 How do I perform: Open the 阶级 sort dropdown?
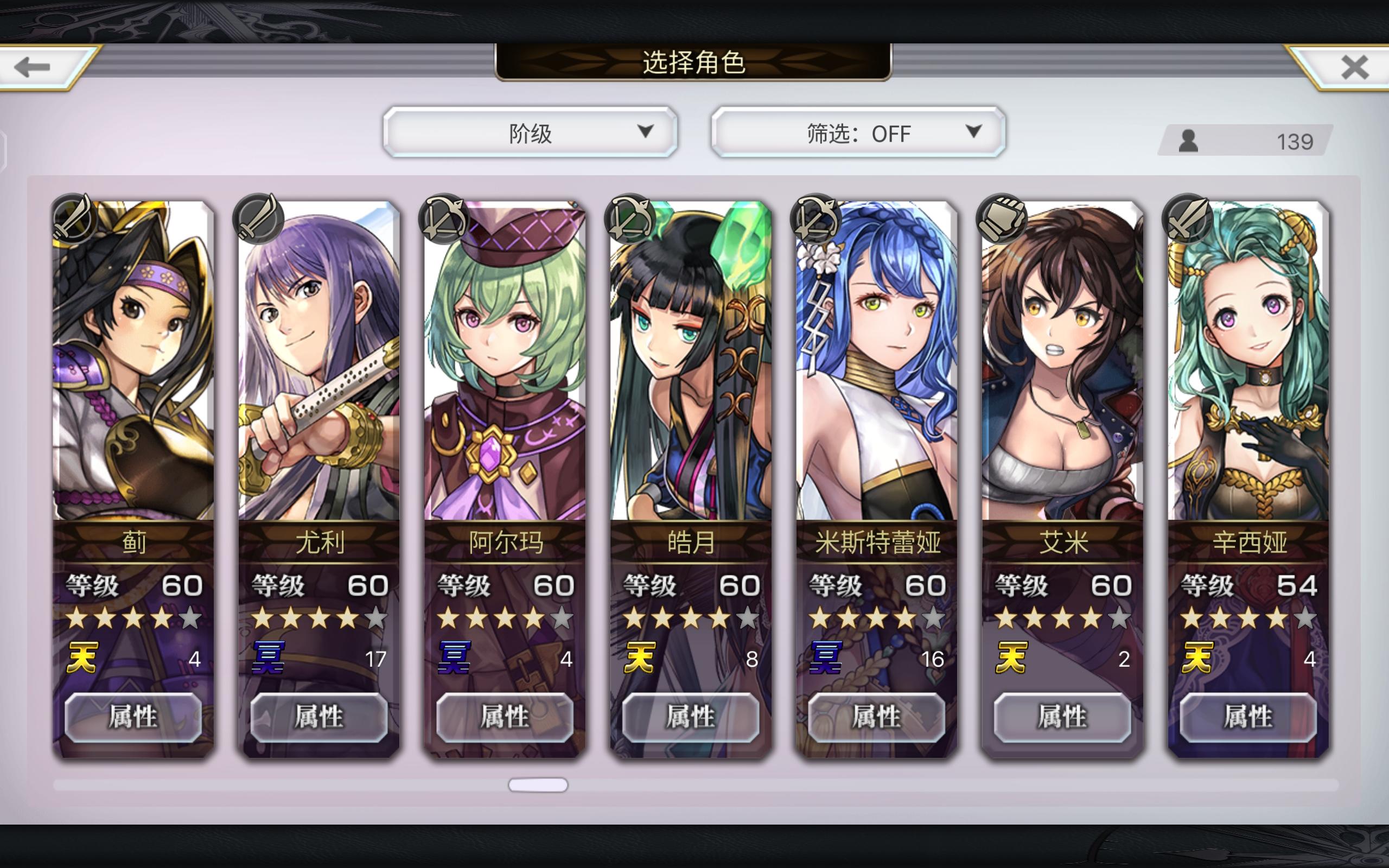tap(530, 132)
